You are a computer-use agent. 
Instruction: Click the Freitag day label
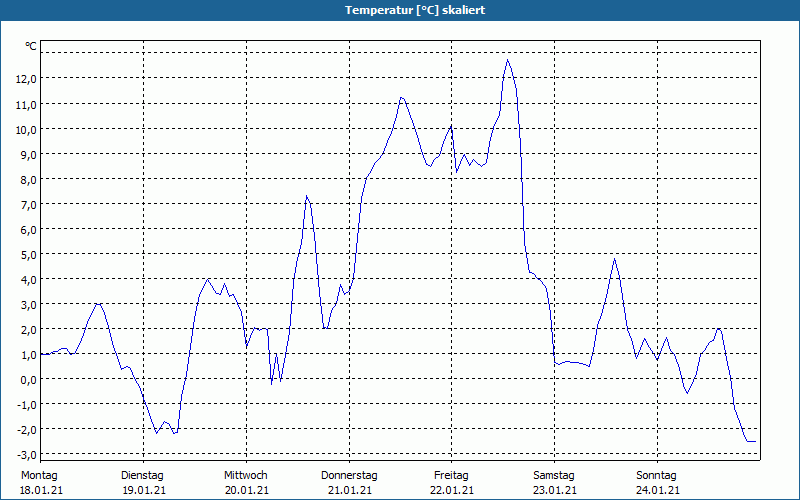pyautogui.click(x=451, y=476)
